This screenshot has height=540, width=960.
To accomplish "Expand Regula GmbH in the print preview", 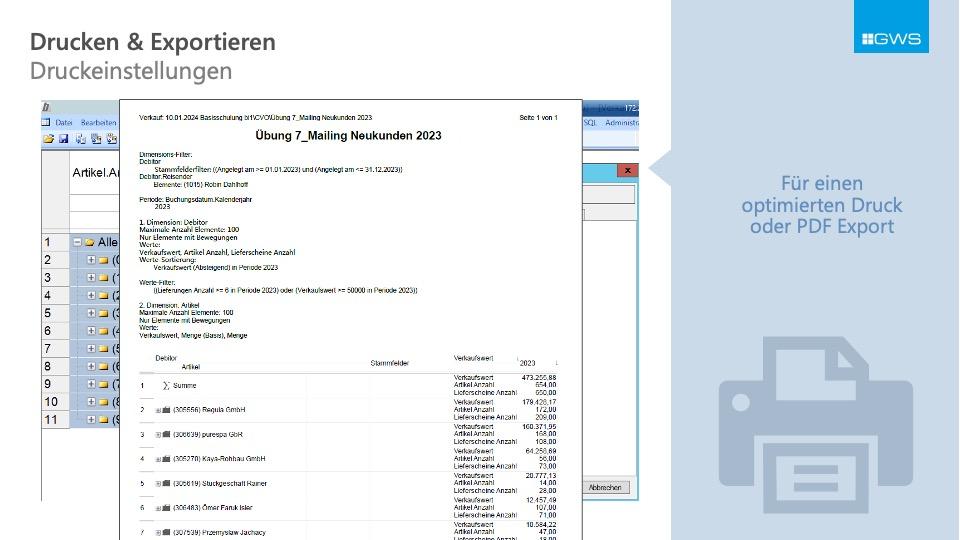I will tap(158, 410).
